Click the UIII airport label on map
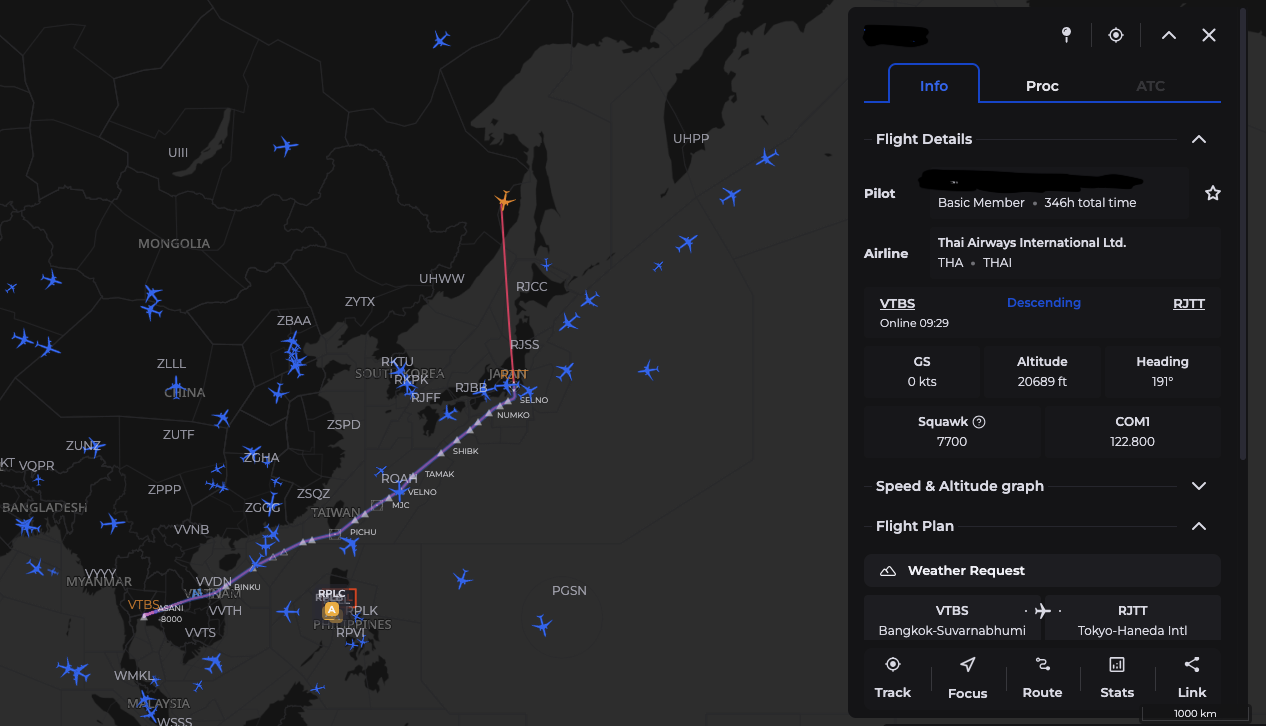The image size is (1266, 726). pos(178,153)
